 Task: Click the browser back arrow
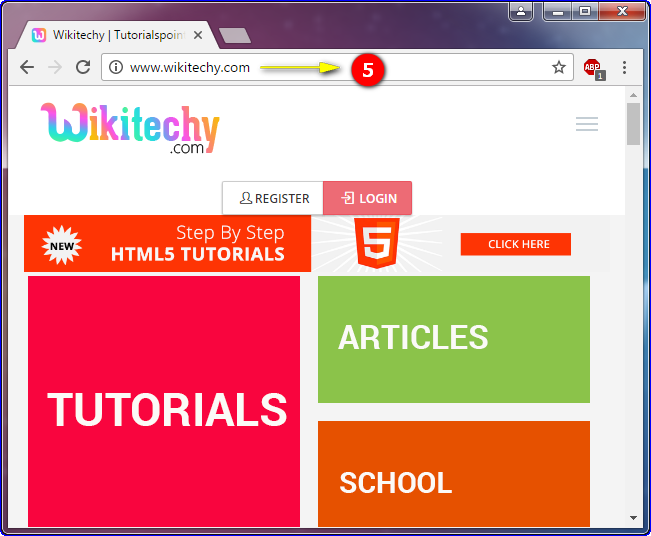[x=27, y=68]
